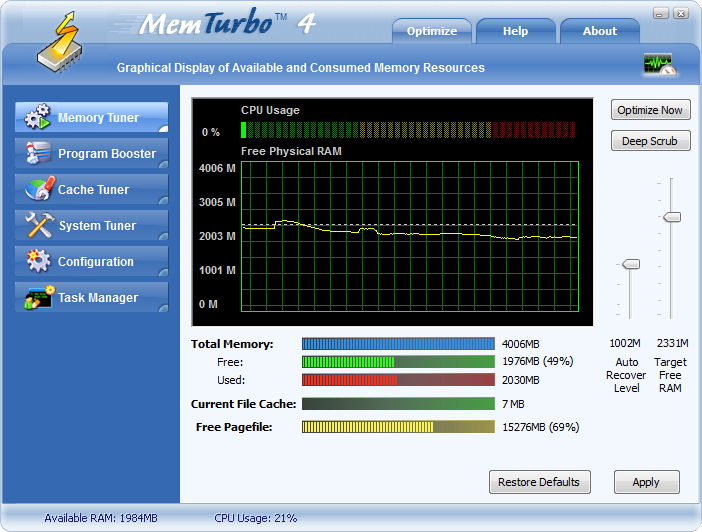The width and height of the screenshot is (702, 532).
Task: Click the Memory Tuner gears icon
Action: pos(38,116)
